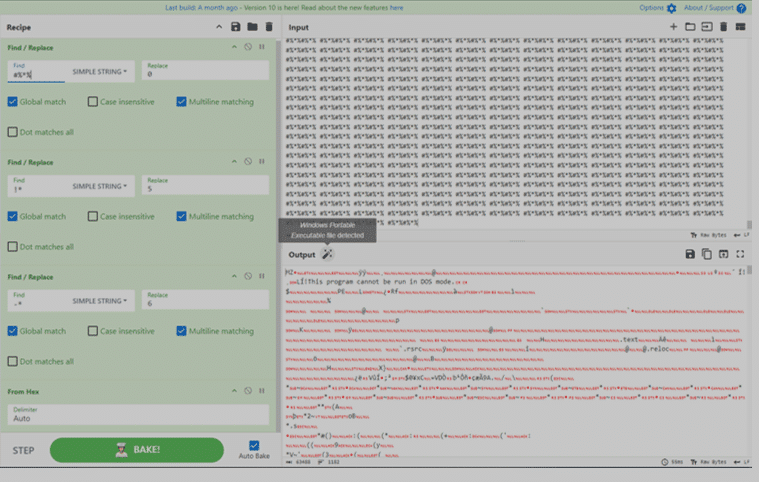Replace input with output icon
Image resolution: width=759 pixels, height=482 pixels.
point(724,254)
